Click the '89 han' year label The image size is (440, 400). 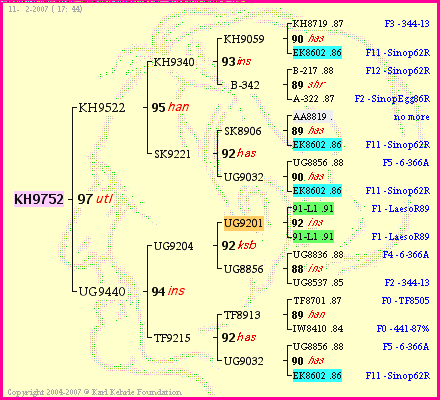click(308, 315)
